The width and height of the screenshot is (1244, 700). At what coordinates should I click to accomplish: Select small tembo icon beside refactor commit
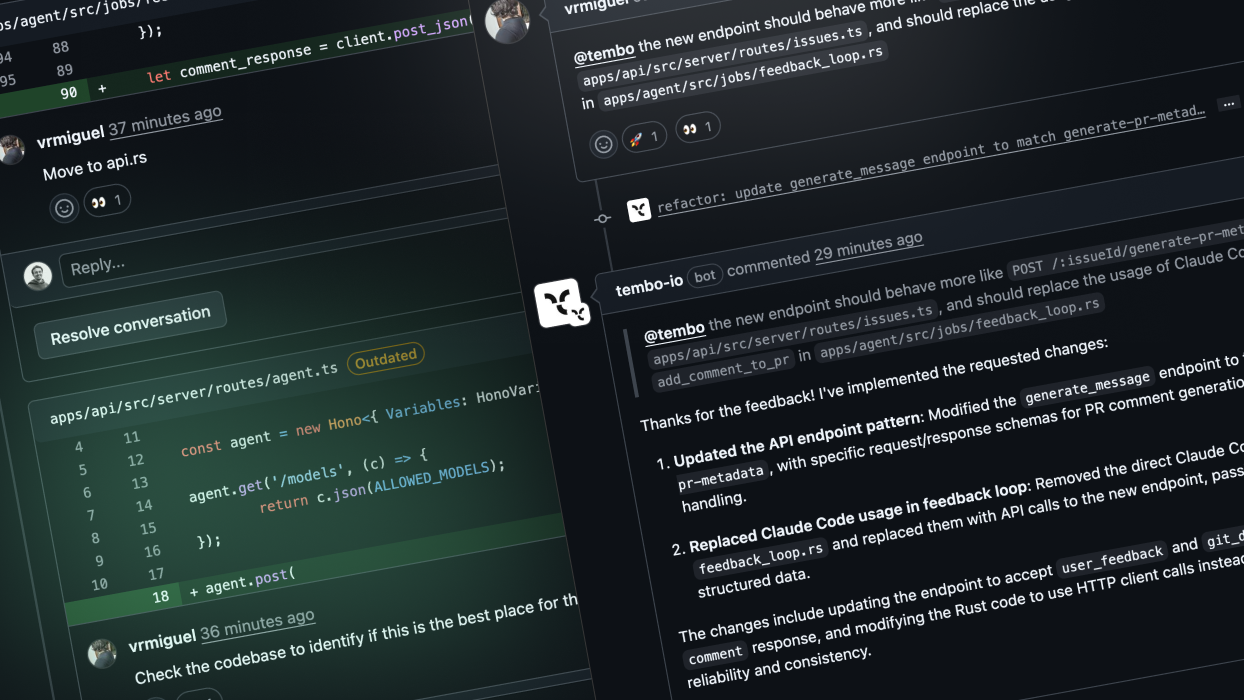tap(639, 209)
